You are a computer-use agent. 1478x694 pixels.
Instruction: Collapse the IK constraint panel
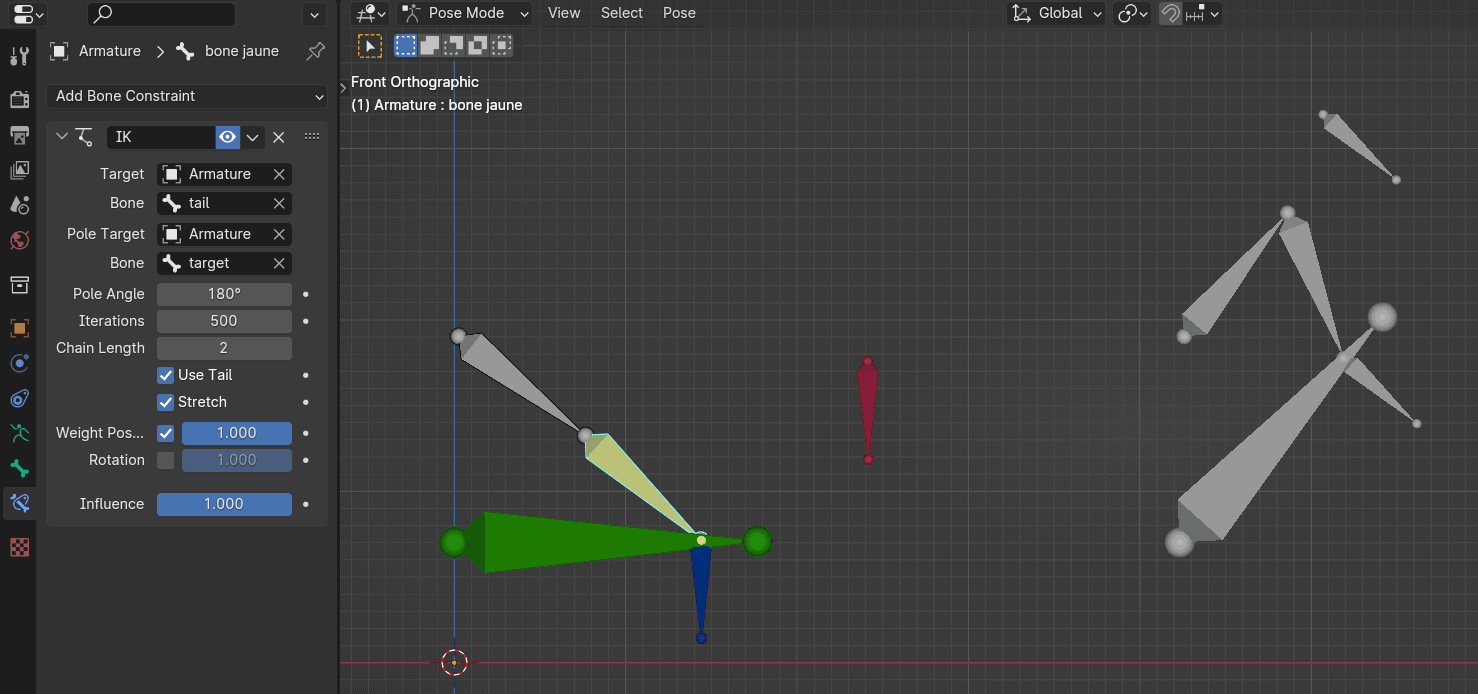coord(62,136)
